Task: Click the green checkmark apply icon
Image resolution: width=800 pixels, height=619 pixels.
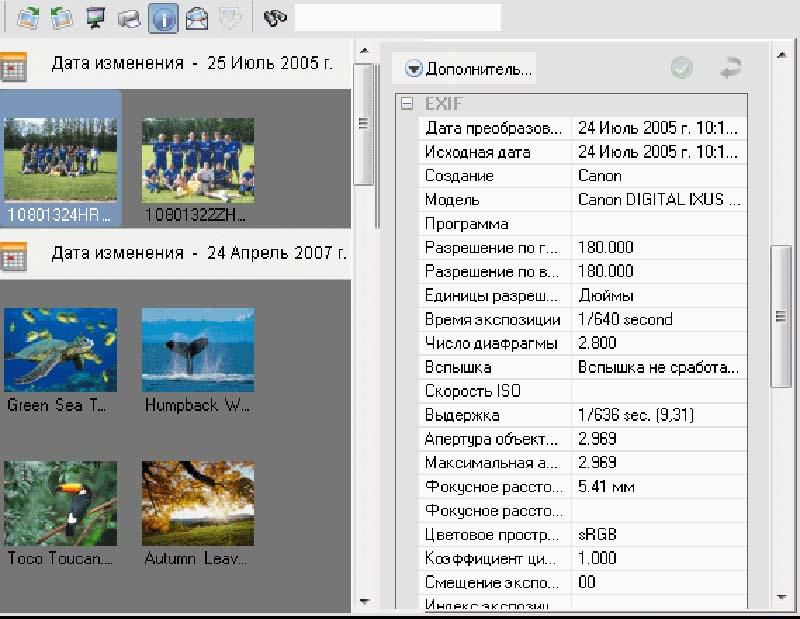Action: 682,68
